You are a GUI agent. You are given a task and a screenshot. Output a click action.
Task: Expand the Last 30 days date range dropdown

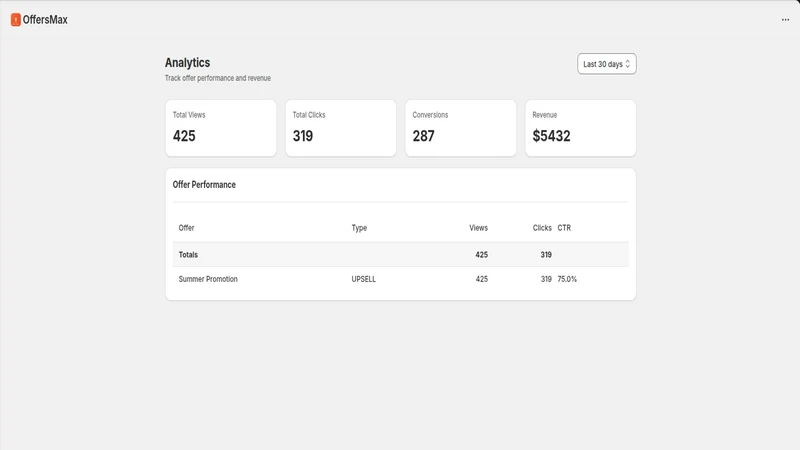click(607, 64)
